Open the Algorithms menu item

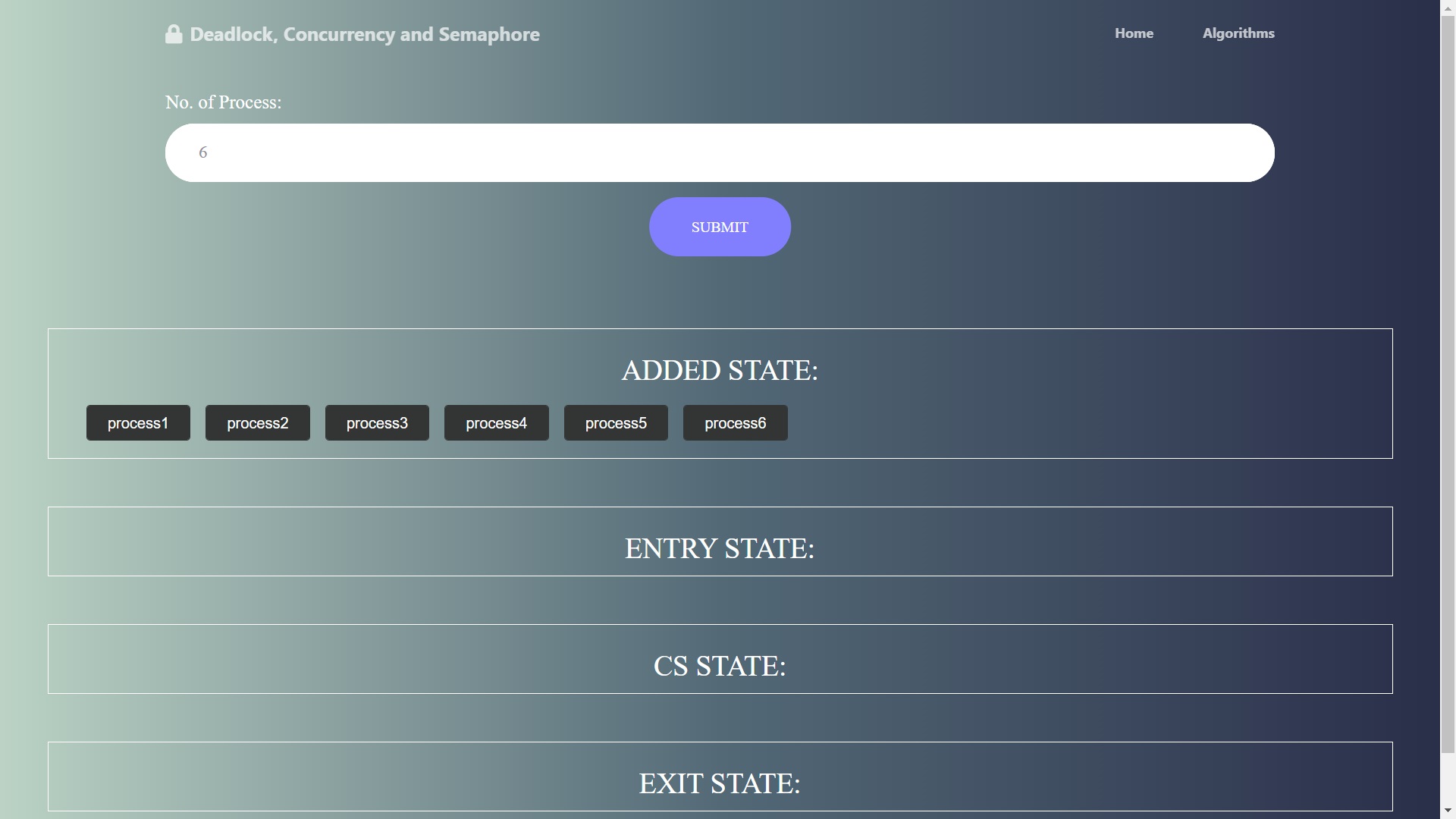tap(1238, 33)
